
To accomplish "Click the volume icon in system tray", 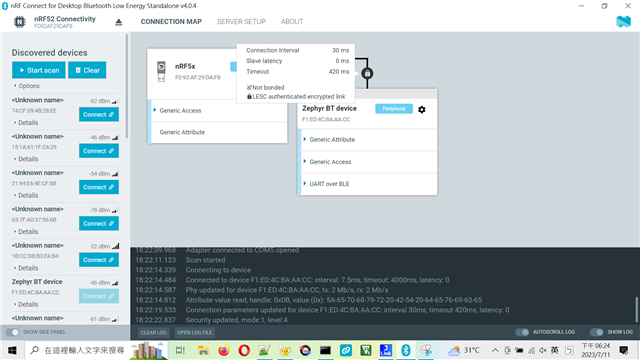I will point(543,350).
